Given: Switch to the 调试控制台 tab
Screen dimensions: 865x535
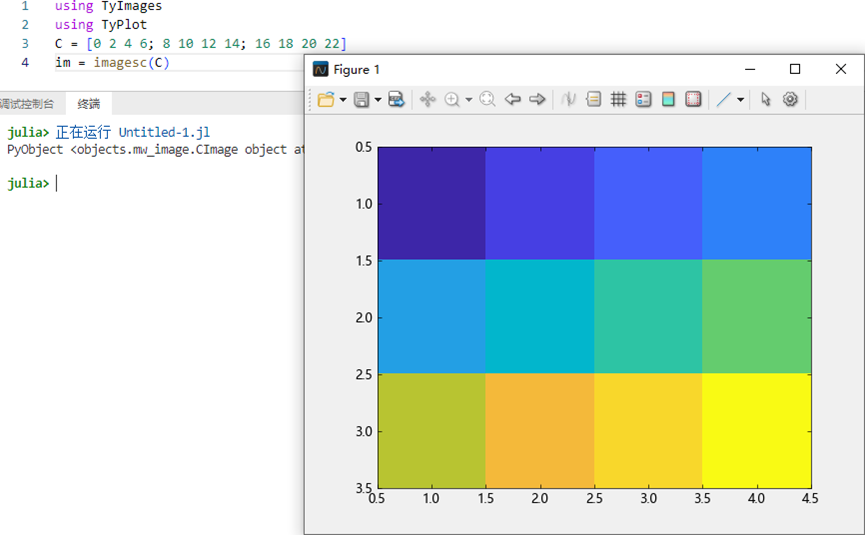Looking at the screenshot, I should coord(27,104).
